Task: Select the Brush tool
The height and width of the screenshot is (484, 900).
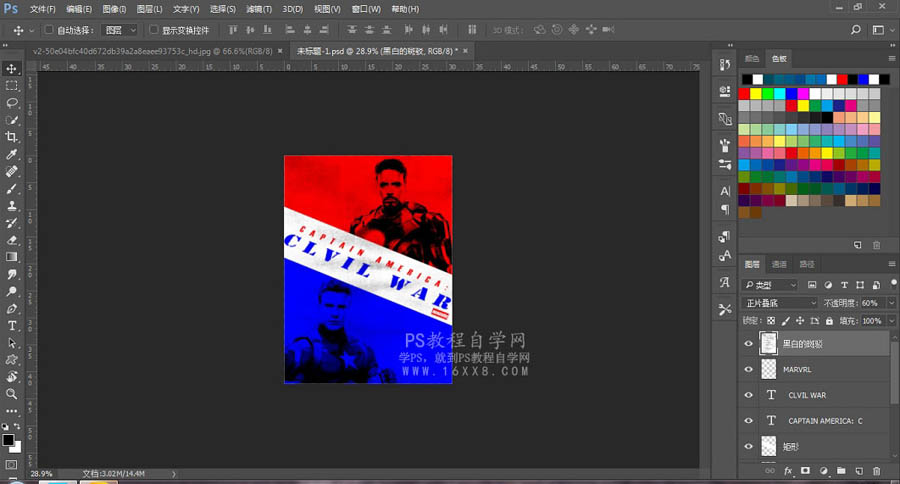Action: coord(11,188)
